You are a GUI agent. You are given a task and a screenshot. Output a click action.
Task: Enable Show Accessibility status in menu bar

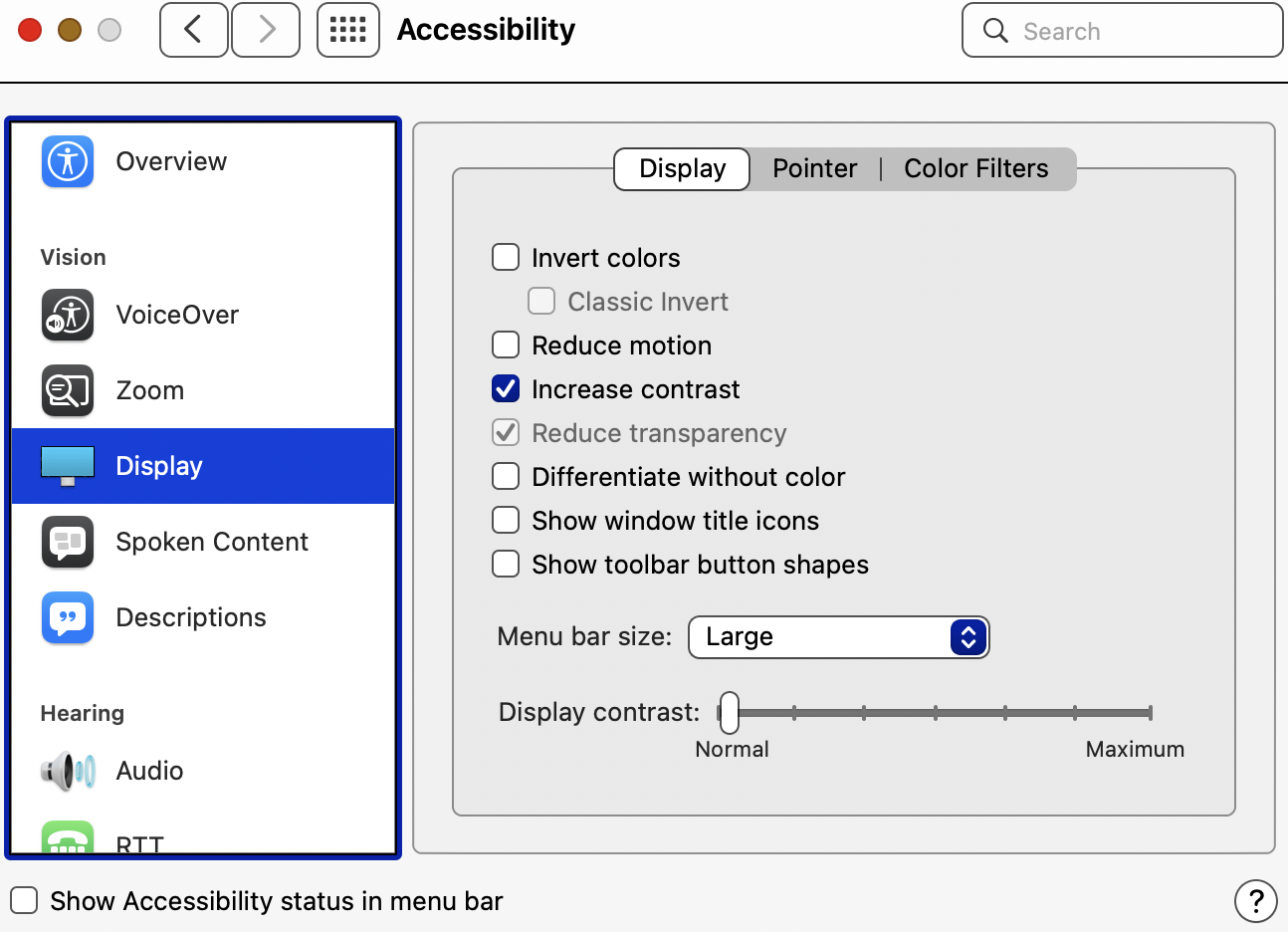[24, 901]
